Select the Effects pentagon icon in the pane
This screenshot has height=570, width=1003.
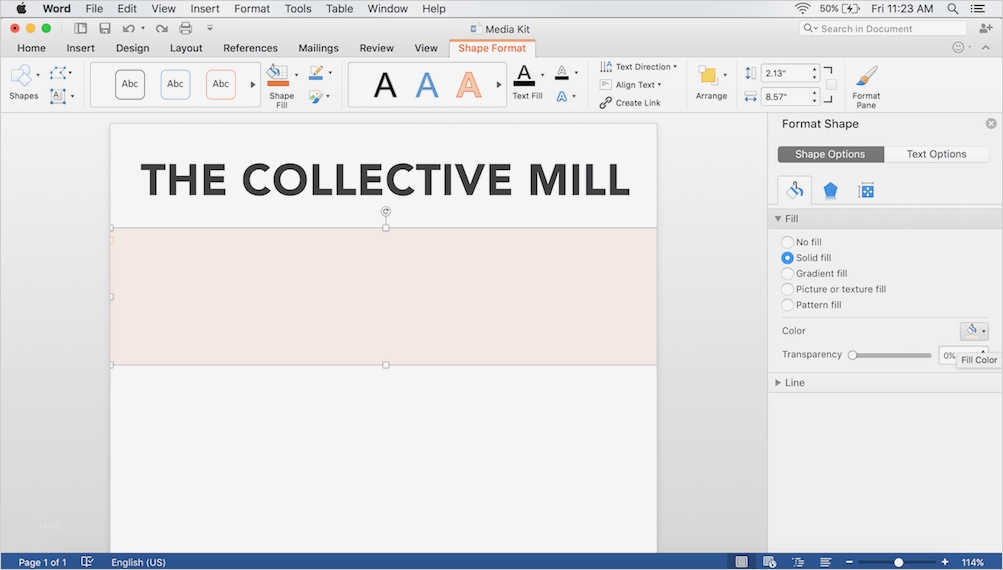click(x=830, y=190)
